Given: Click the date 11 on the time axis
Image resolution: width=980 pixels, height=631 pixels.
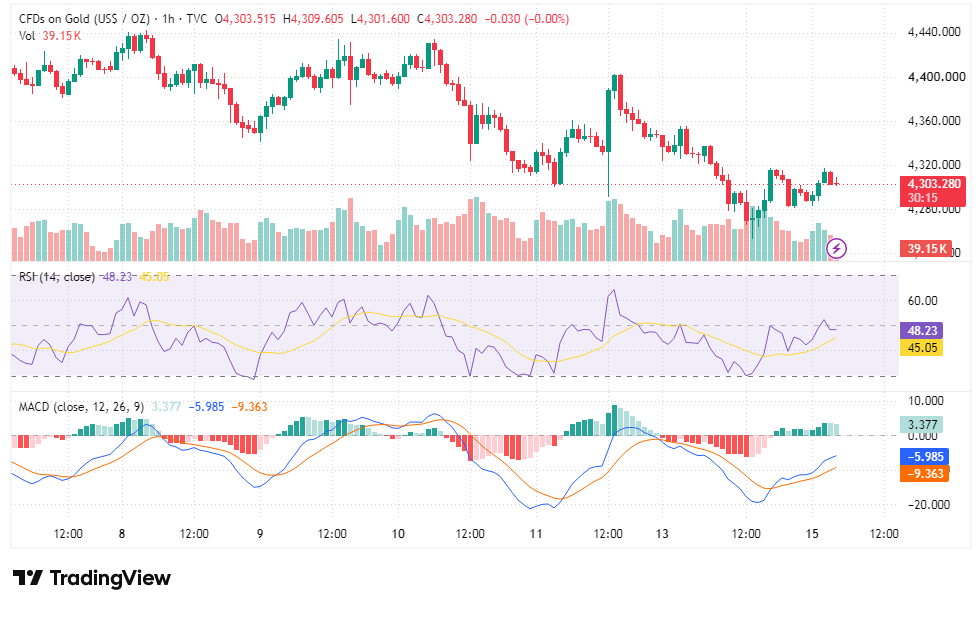Looking at the screenshot, I should (536, 534).
